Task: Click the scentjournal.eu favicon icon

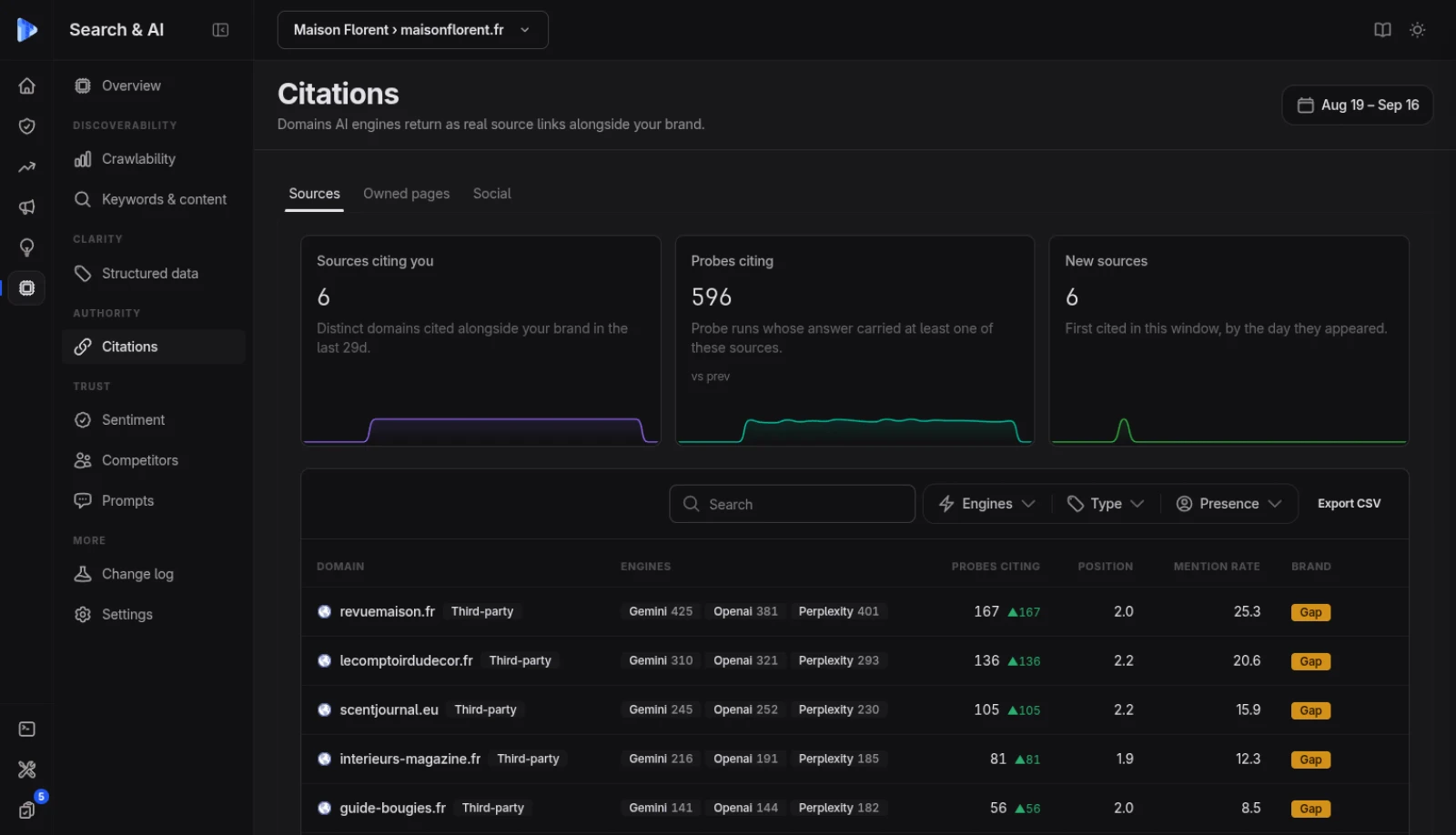Action: click(324, 710)
